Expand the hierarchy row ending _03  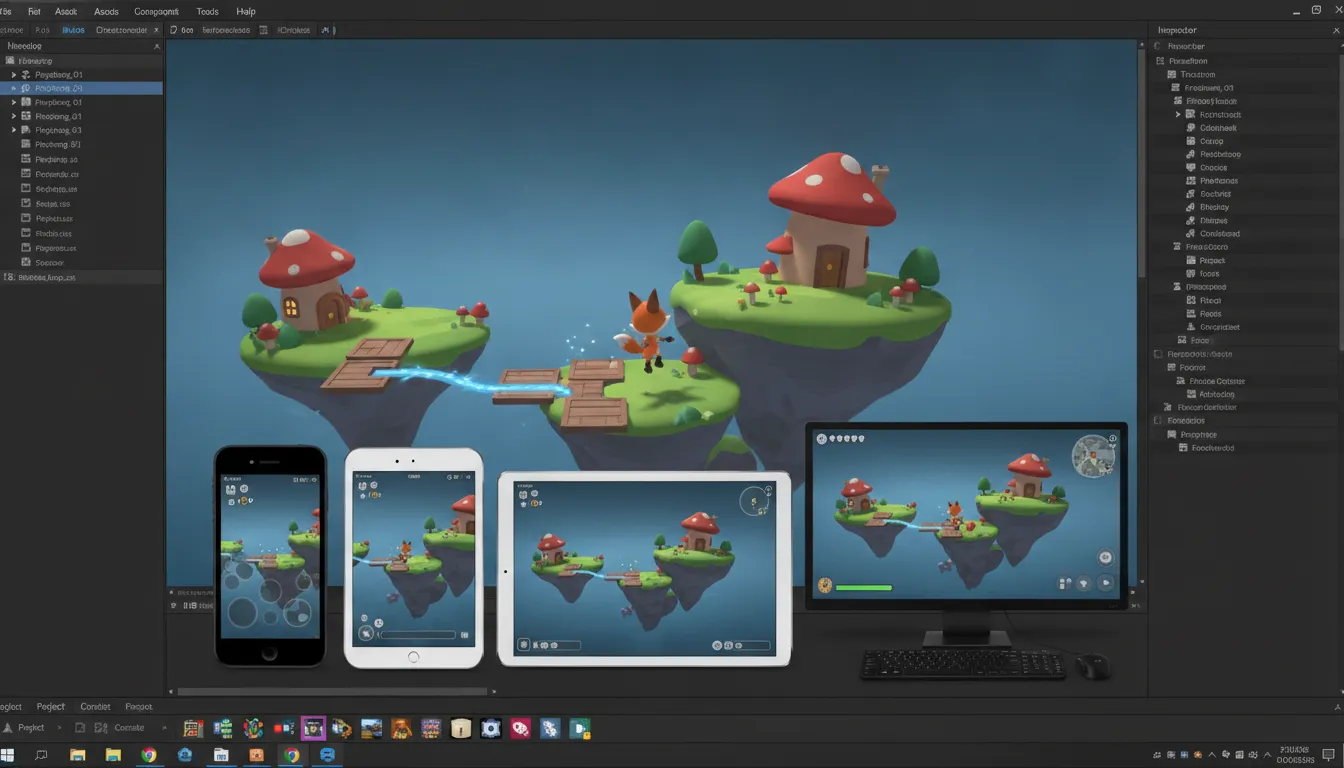click(x=14, y=130)
